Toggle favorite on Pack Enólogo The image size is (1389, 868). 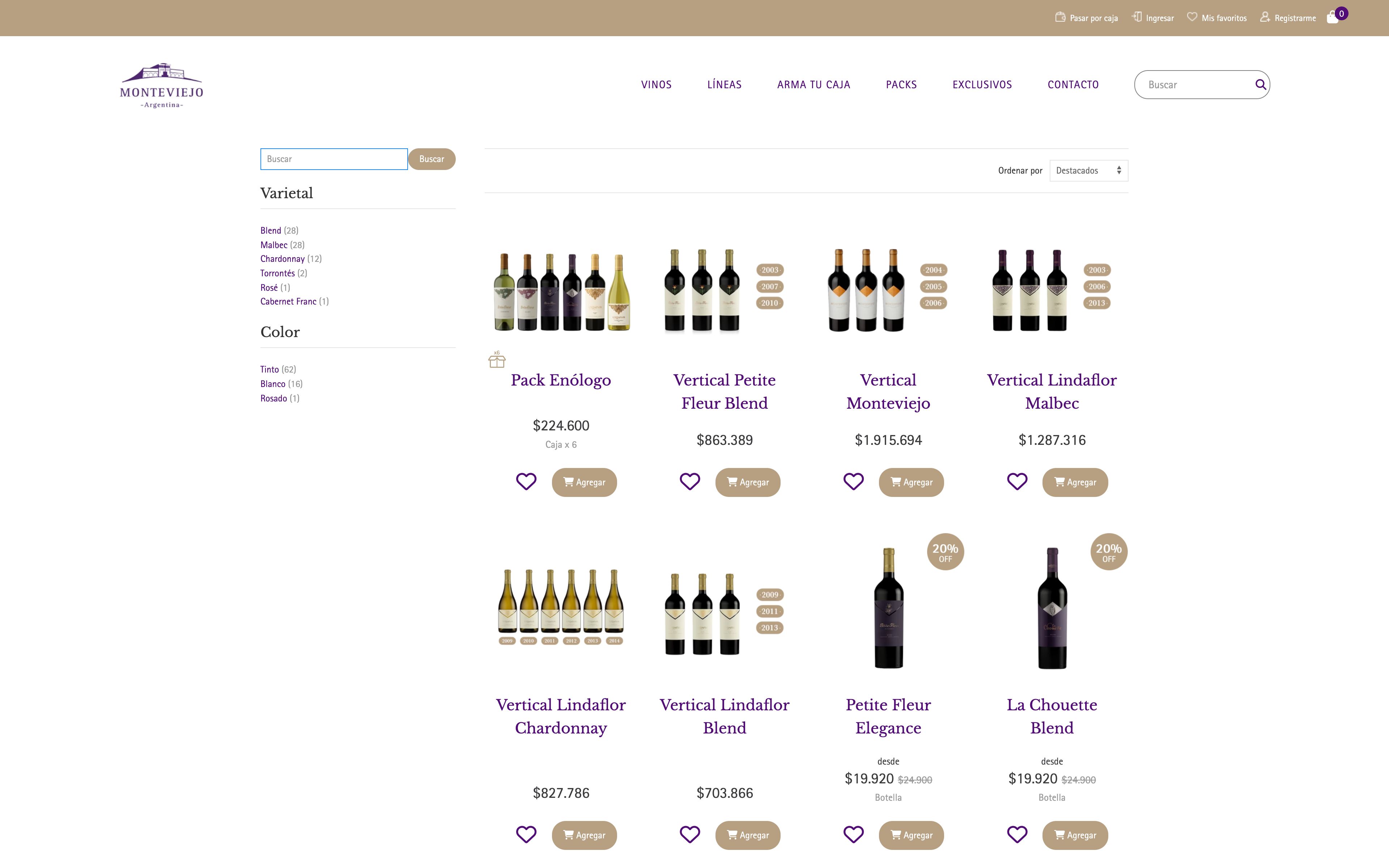coord(526,482)
